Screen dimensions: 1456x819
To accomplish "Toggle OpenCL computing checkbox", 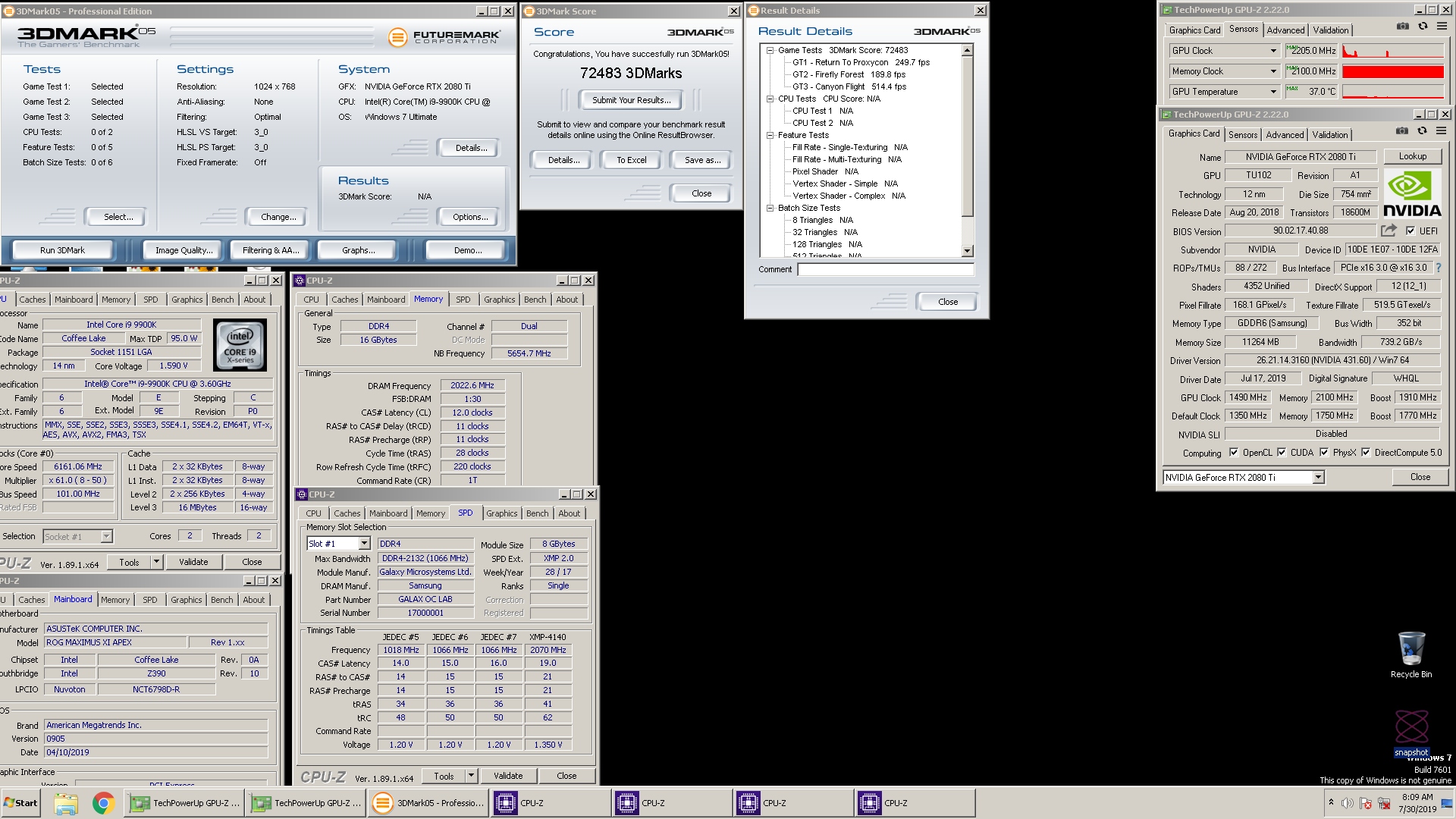I will 1234,453.
